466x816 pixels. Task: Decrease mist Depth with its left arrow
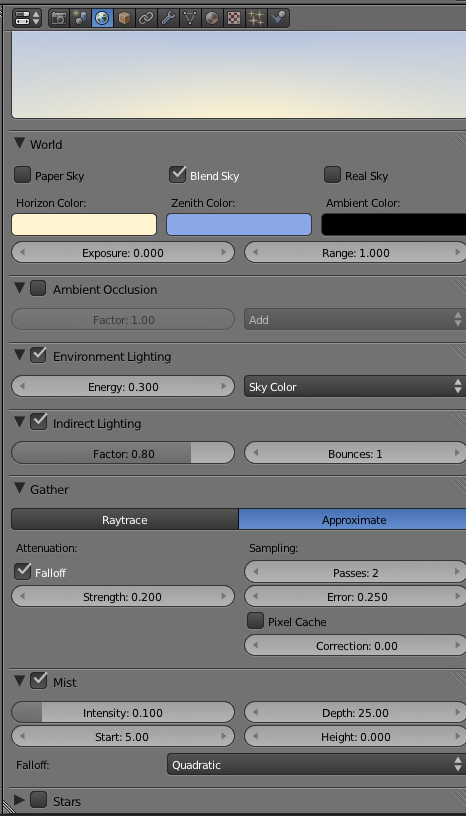(x=256, y=712)
